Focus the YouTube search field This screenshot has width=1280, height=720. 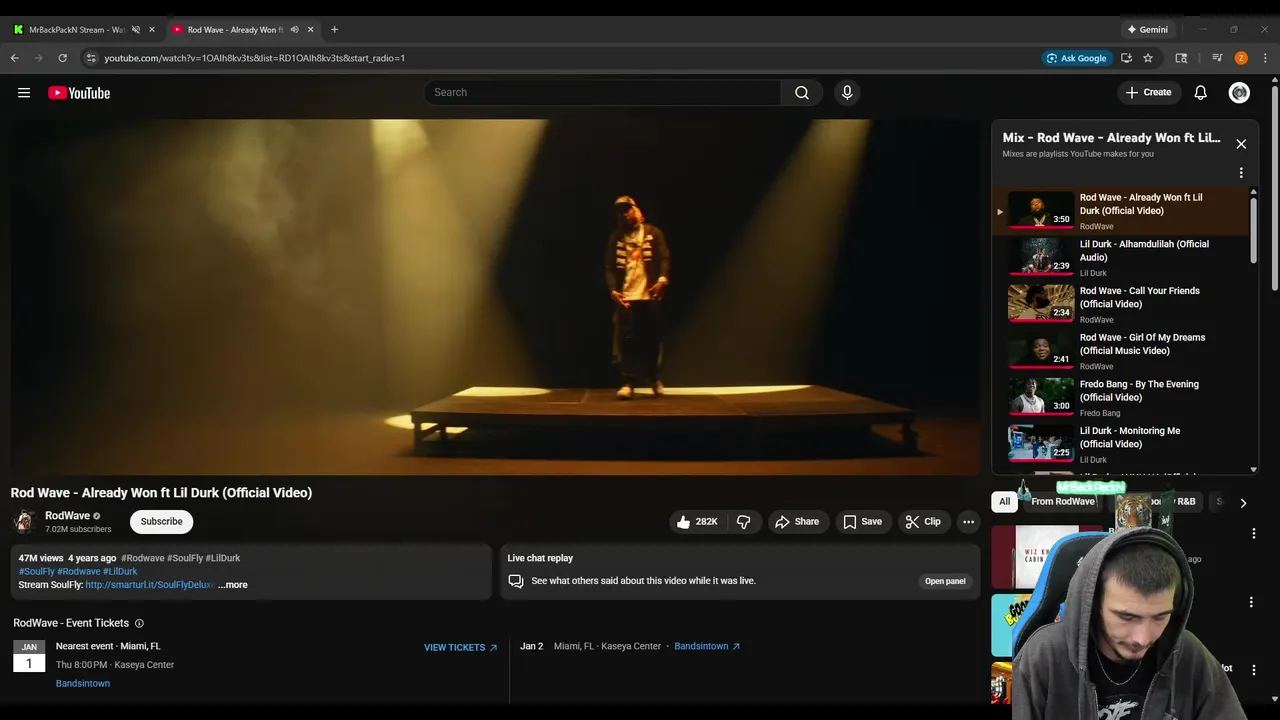coord(602,93)
